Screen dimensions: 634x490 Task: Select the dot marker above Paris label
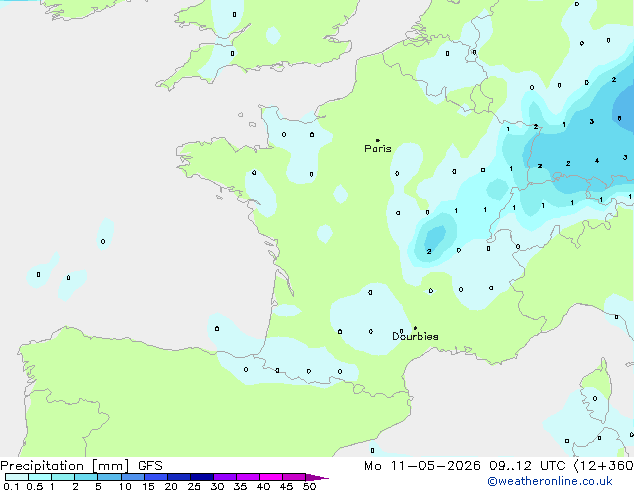click(378, 140)
